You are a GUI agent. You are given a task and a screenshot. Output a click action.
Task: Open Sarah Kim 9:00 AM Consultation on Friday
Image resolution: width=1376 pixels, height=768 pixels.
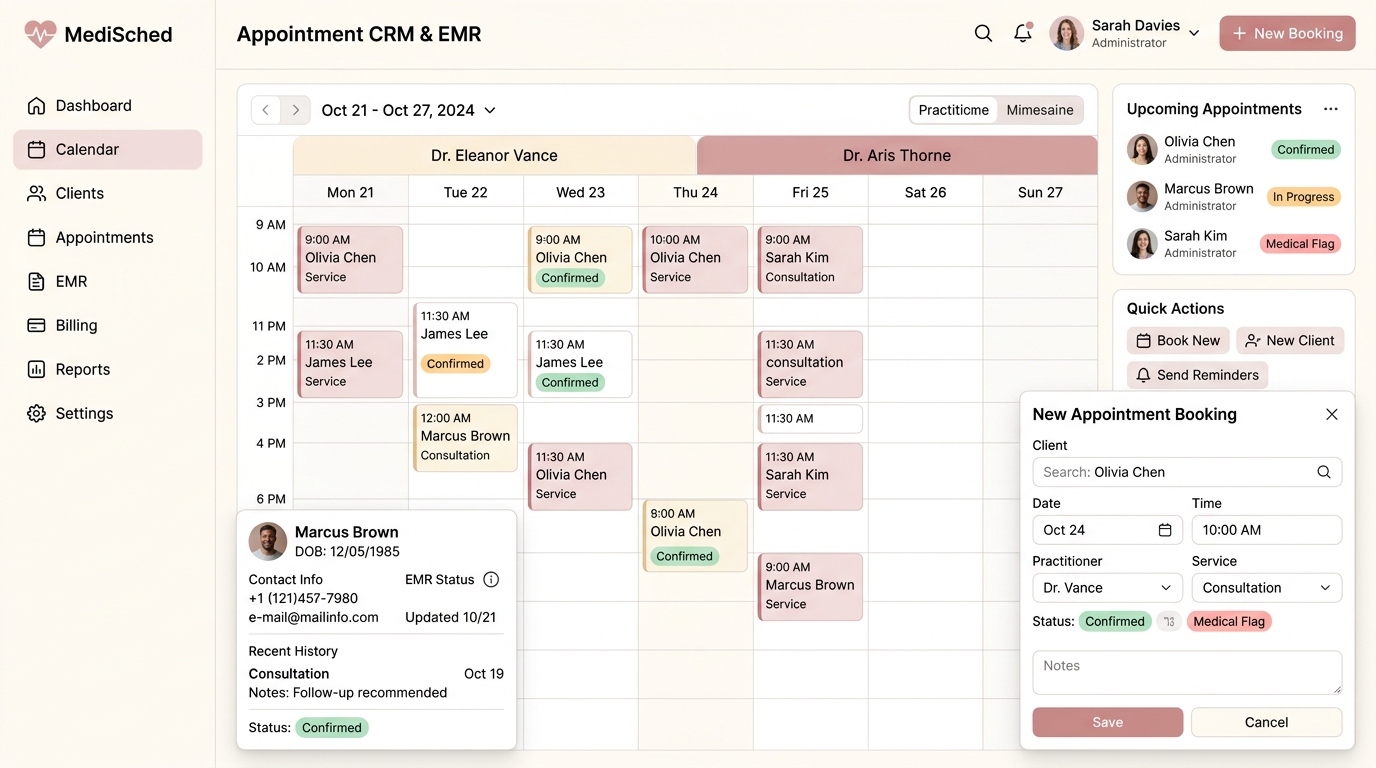810,259
